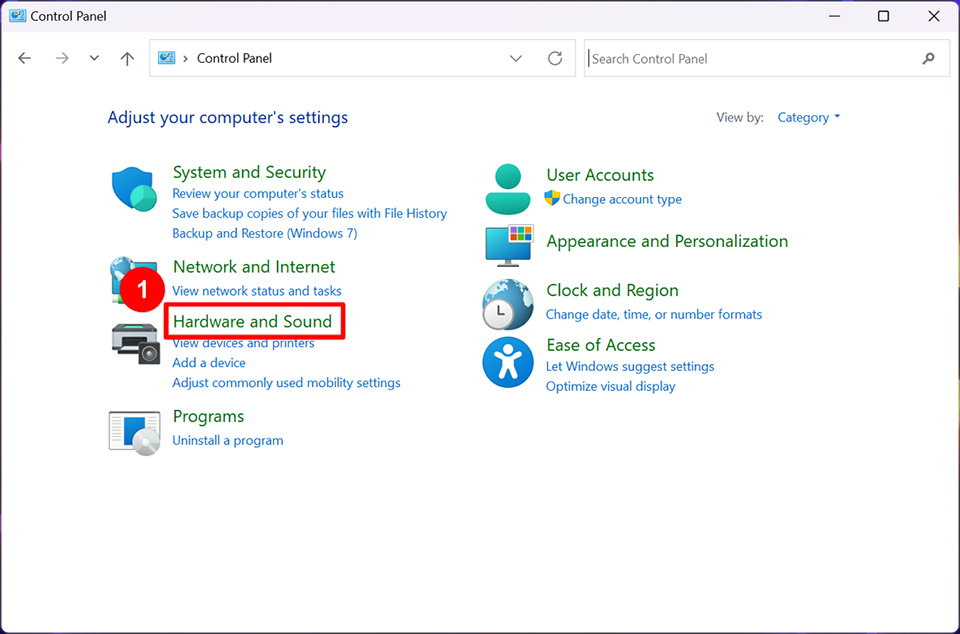Open View network status and tasks
Viewport: 960px width, 634px height.
pos(257,291)
